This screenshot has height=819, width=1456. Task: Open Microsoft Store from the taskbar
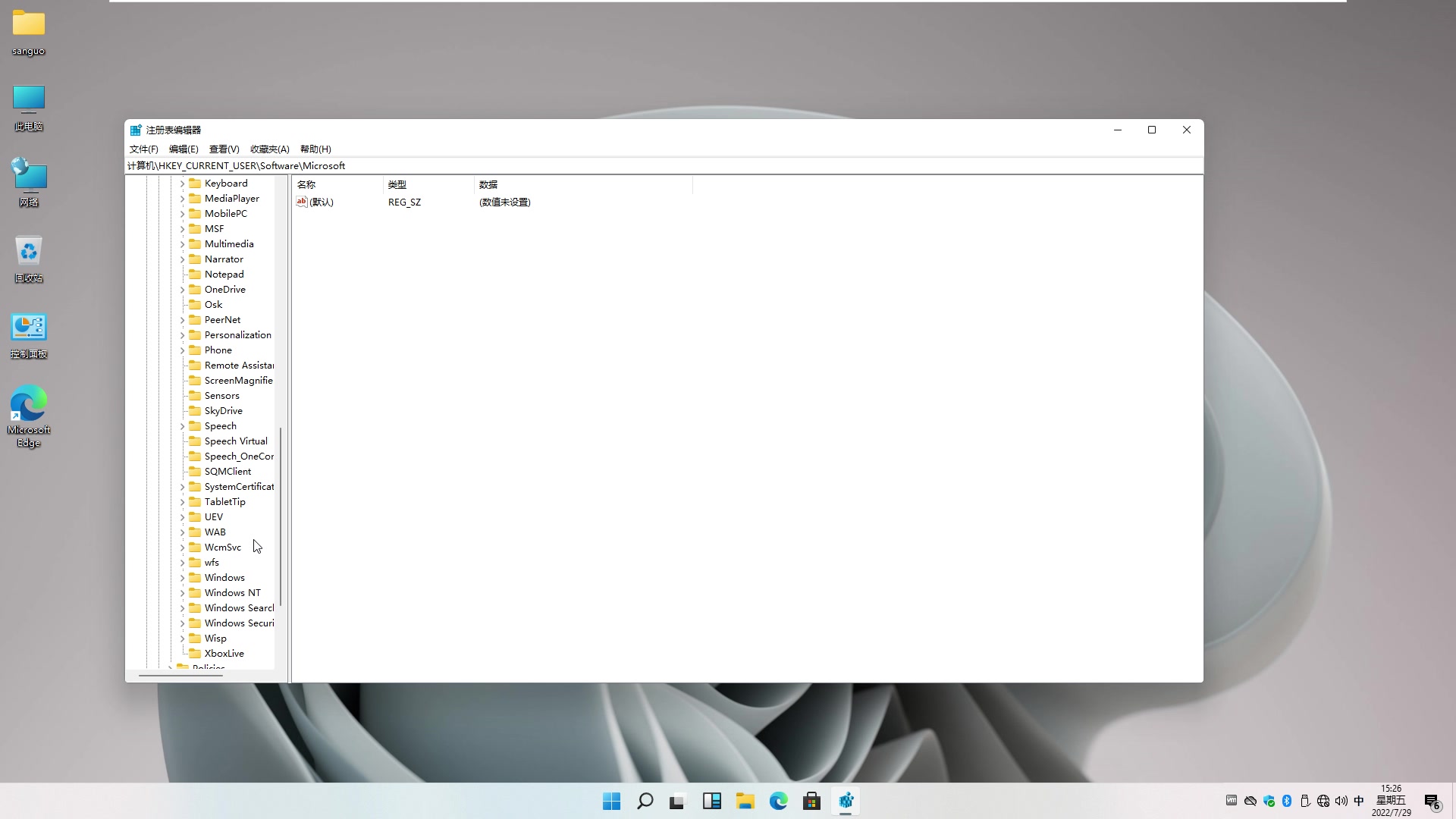point(811,800)
